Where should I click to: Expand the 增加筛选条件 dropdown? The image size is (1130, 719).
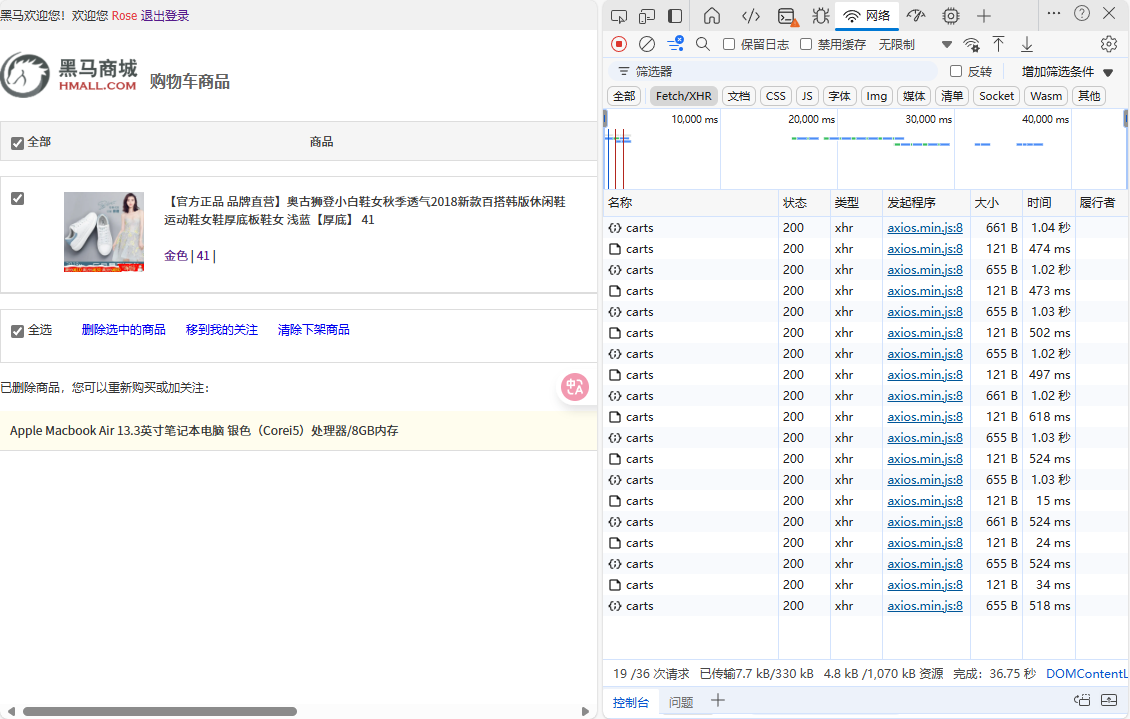(x=1067, y=72)
